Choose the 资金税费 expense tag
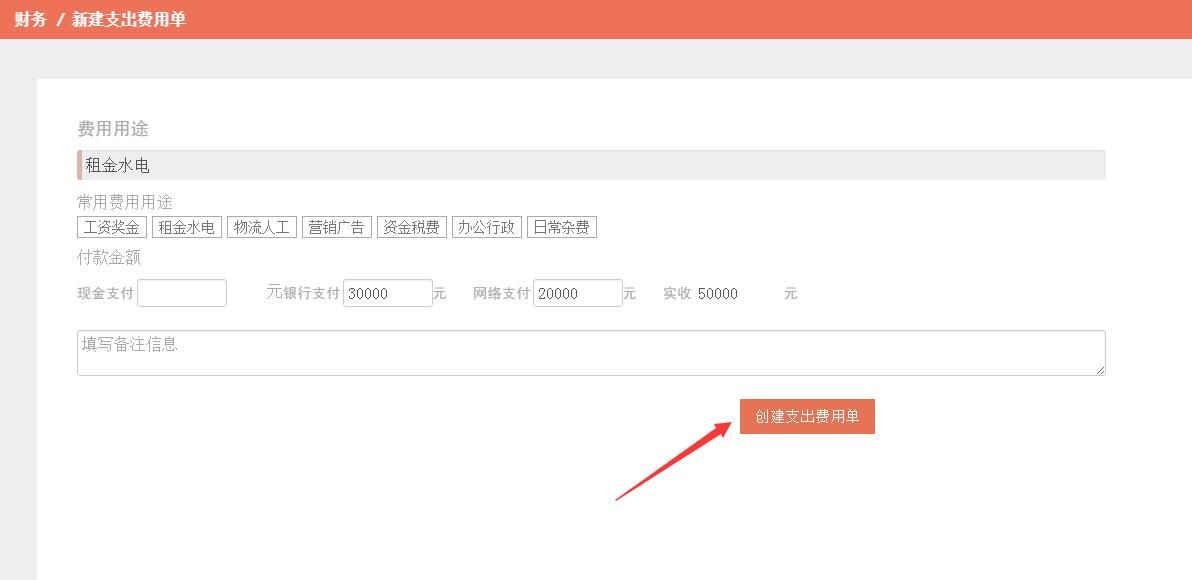The width and height of the screenshot is (1192, 580). coord(412,227)
